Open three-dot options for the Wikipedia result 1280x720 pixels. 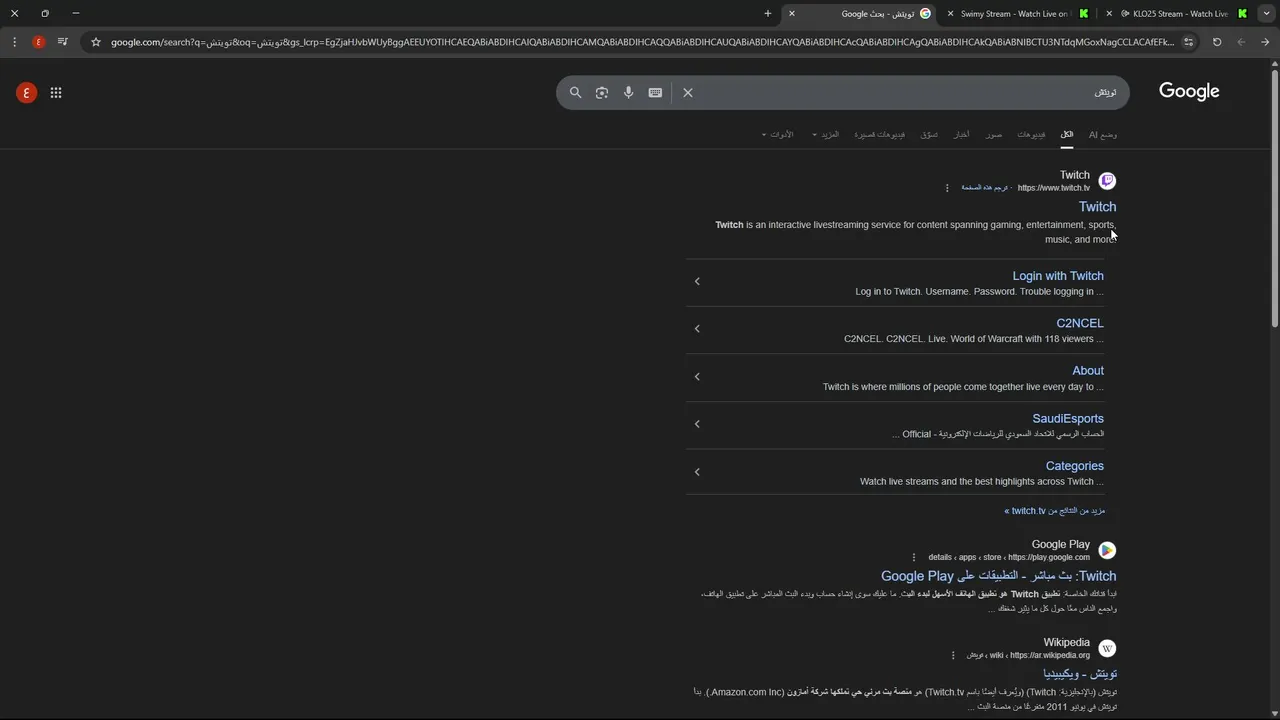pyautogui.click(x=953, y=655)
